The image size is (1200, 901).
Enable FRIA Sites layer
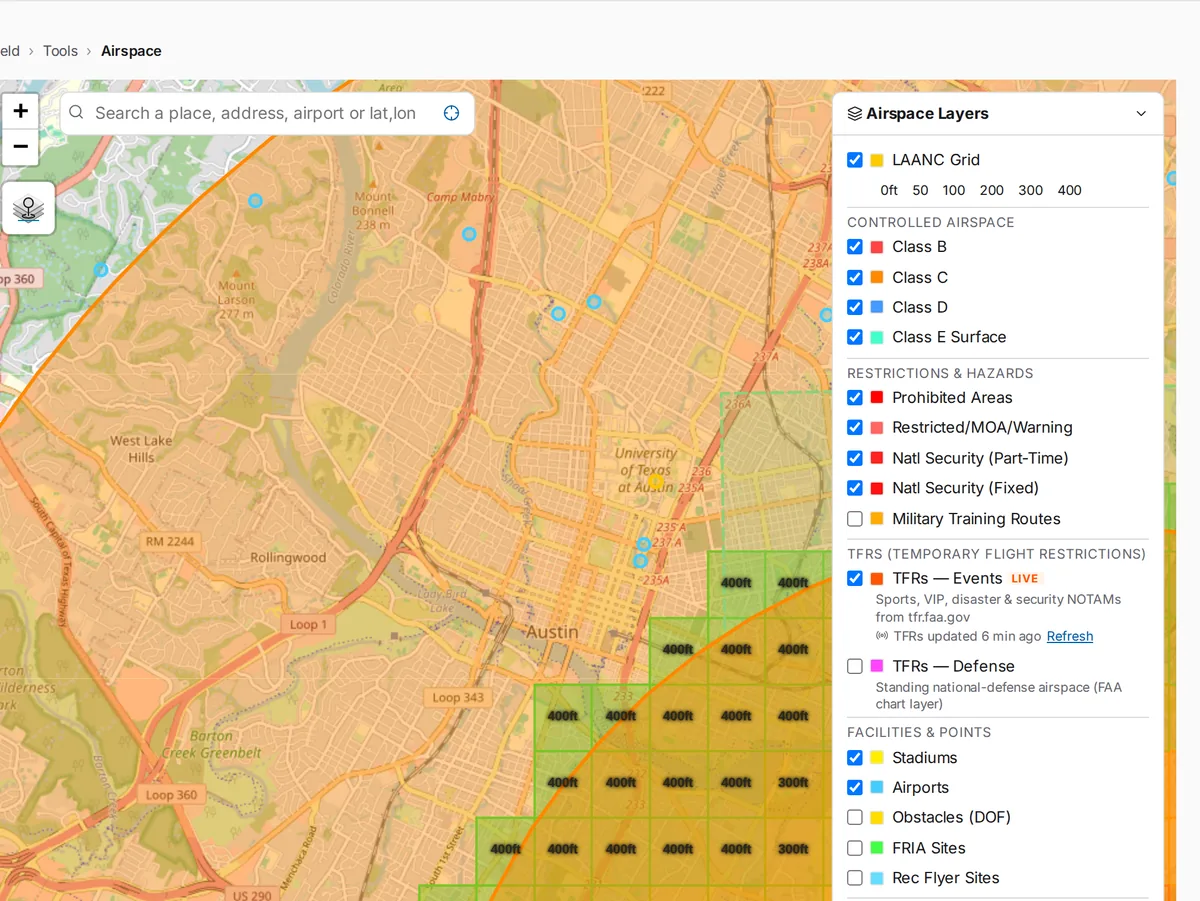point(855,848)
